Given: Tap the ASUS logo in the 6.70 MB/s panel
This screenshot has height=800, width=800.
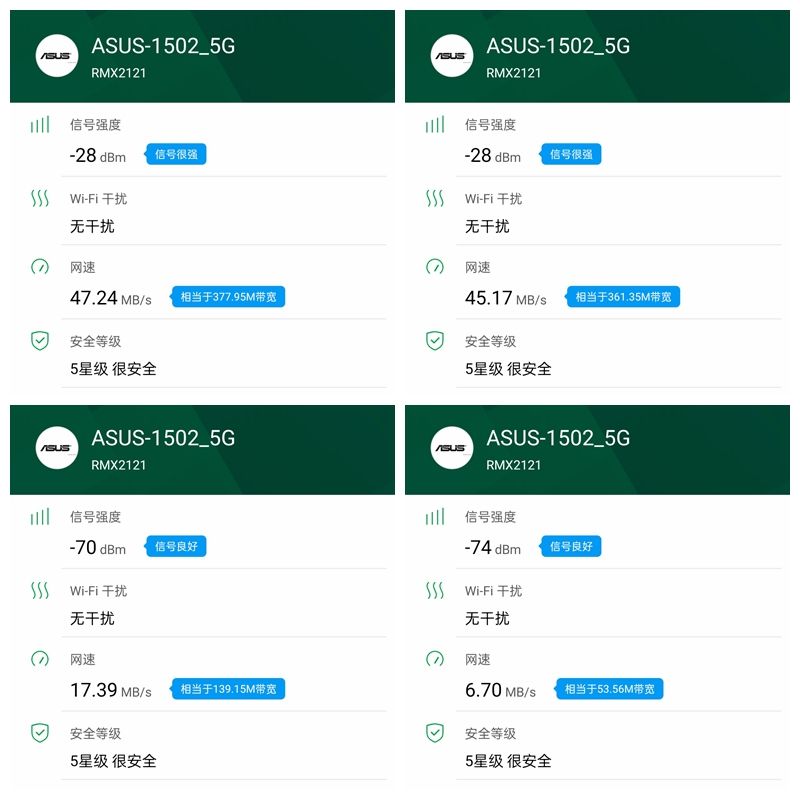Looking at the screenshot, I should tap(452, 448).
